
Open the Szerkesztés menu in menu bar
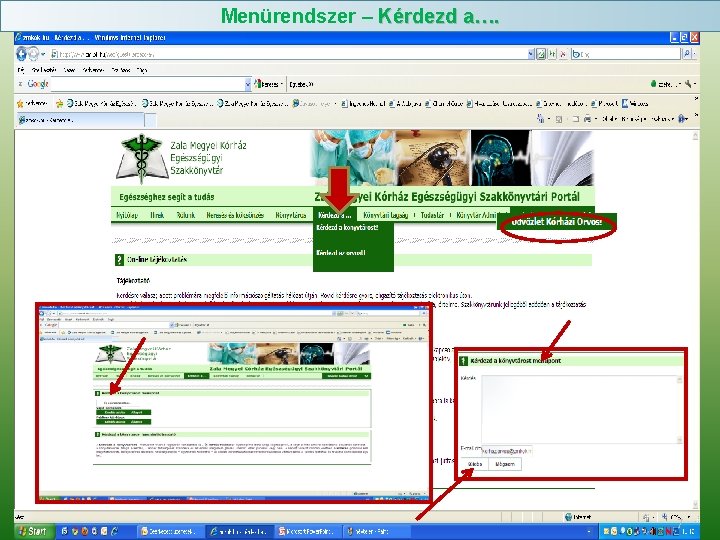click(44, 70)
